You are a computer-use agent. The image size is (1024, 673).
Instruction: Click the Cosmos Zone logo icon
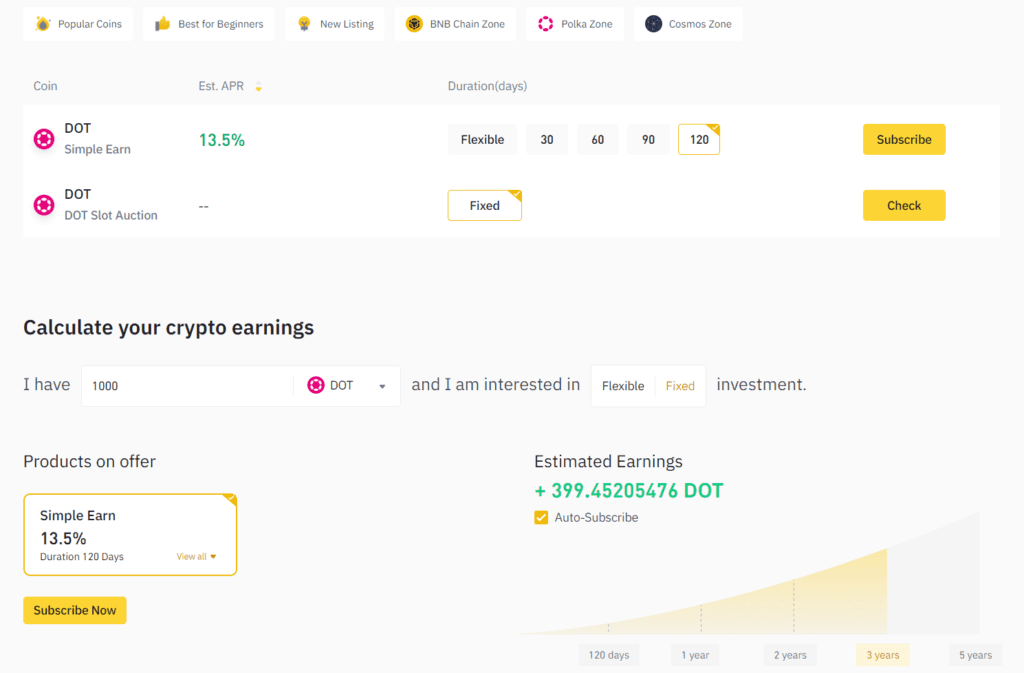click(x=653, y=24)
